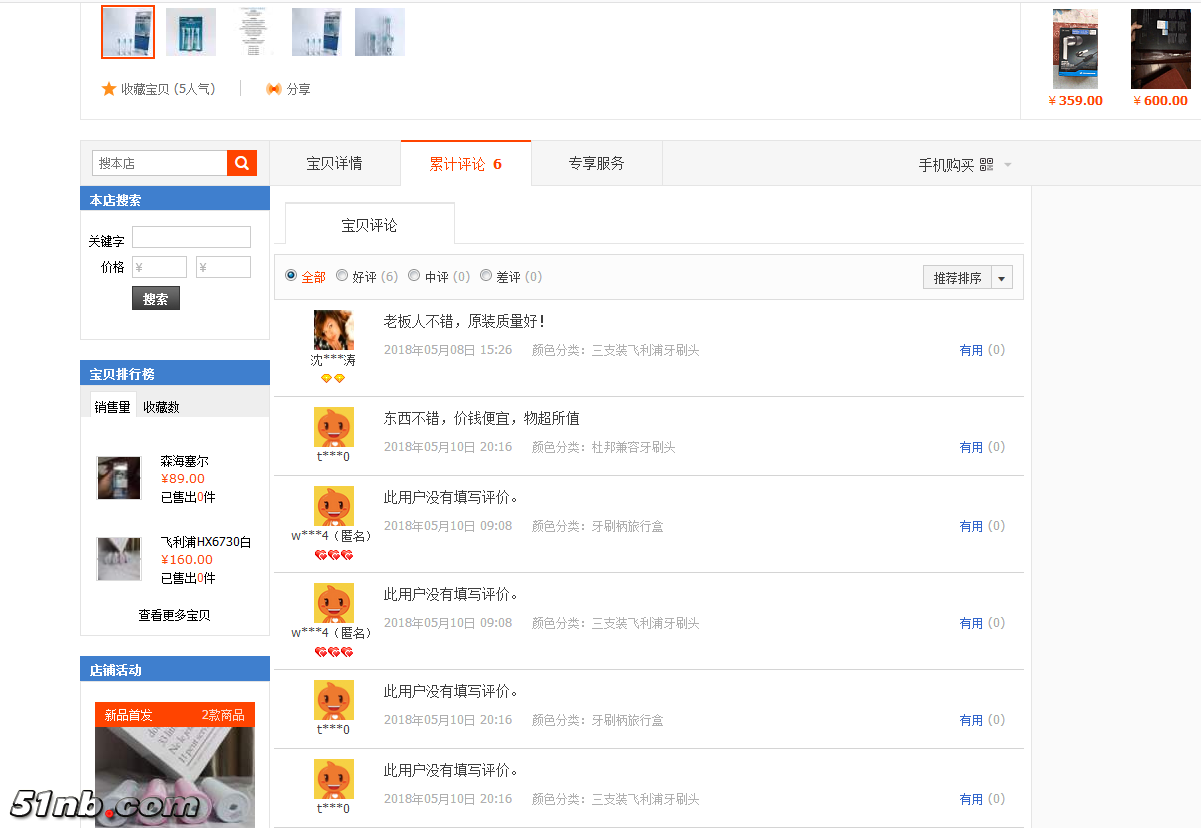Viewport: 1201px width, 828px height.
Task: Expand the 手机购买 dropdown arrow
Action: tap(1008, 165)
